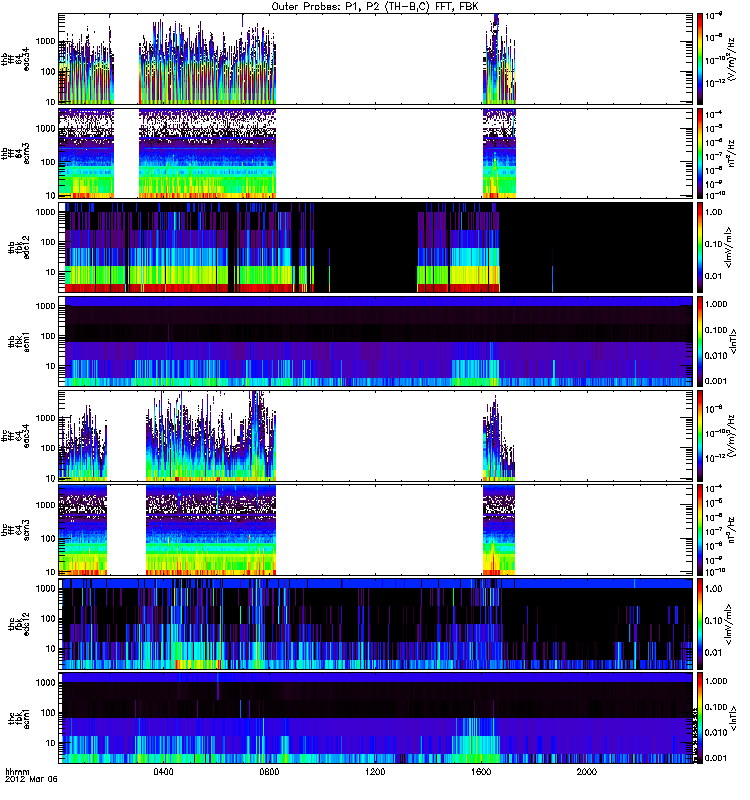The width and height of the screenshot is (750, 800).
Task: Select the thb fff eac34 color bar
Action: [x=700, y=59]
